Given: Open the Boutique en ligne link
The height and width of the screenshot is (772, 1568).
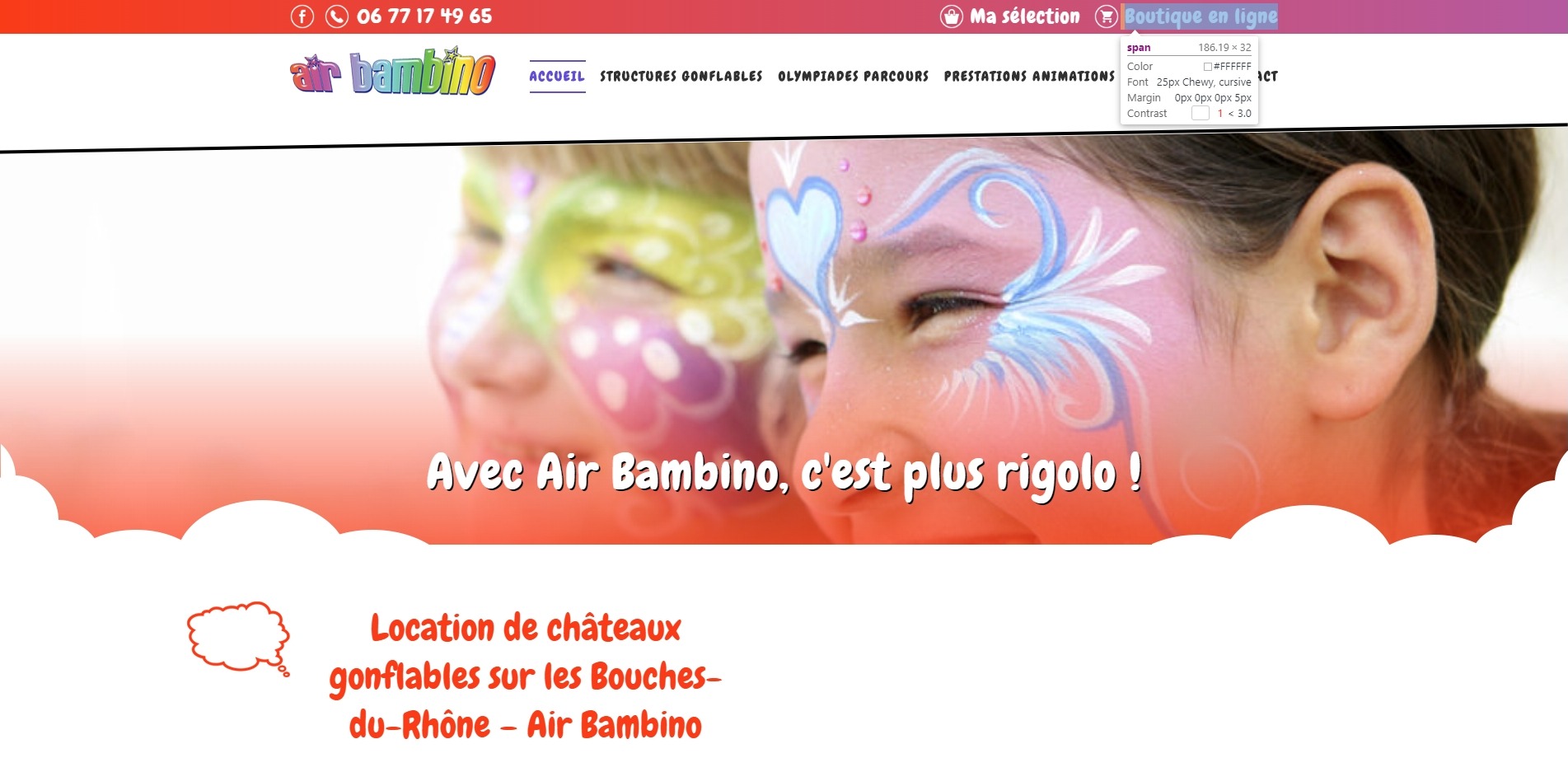Looking at the screenshot, I should (1201, 16).
